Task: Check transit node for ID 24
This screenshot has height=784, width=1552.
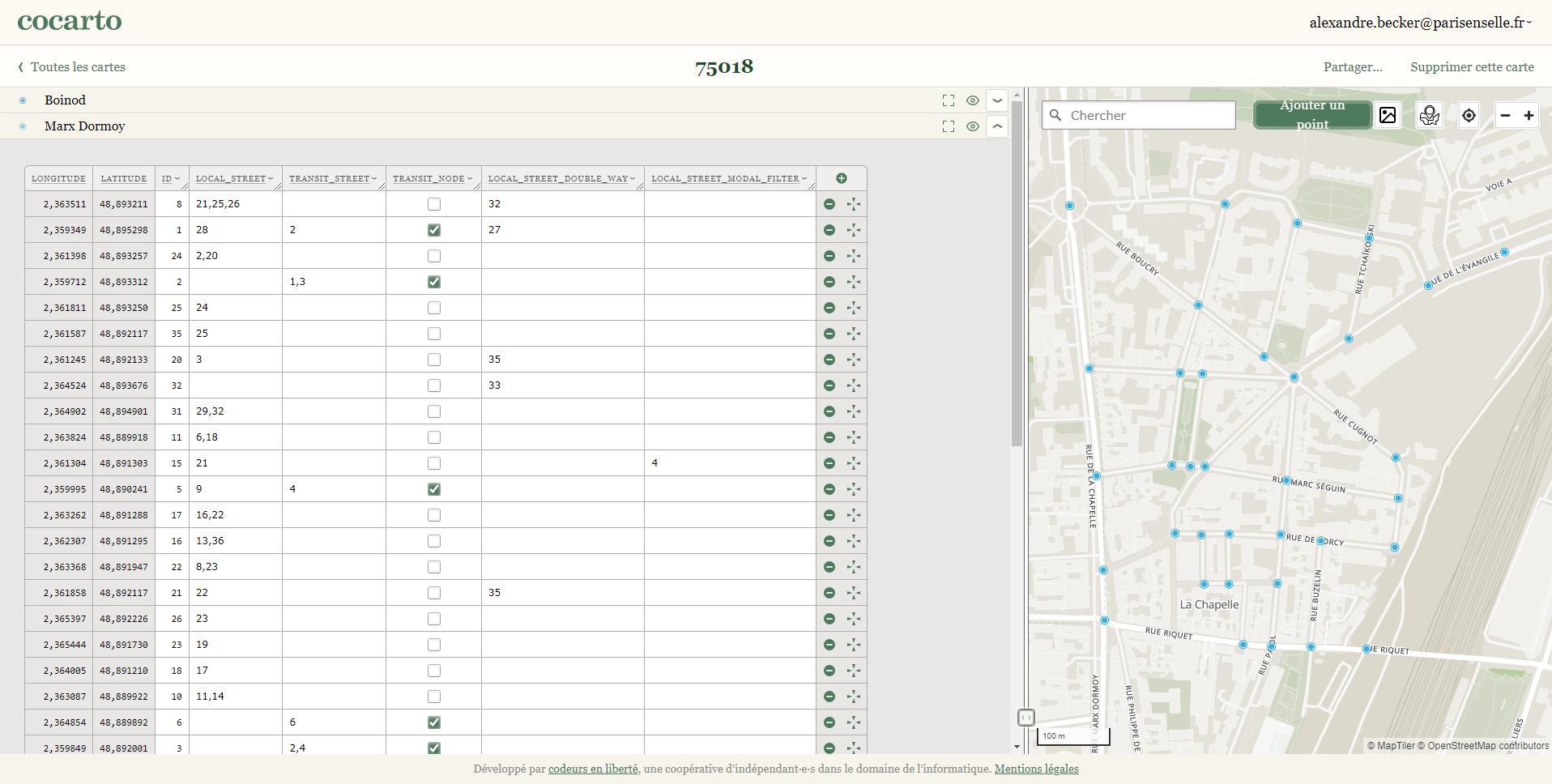Action: point(434,256)
